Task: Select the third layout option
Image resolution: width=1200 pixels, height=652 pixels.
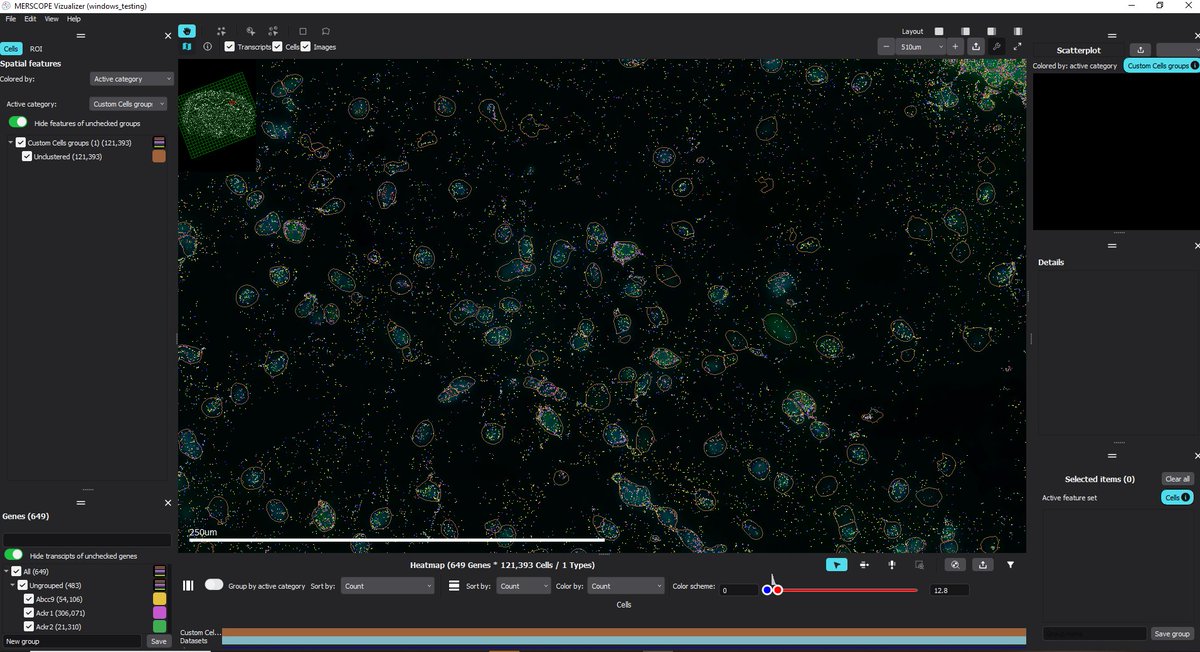Action: coord(991,31)
